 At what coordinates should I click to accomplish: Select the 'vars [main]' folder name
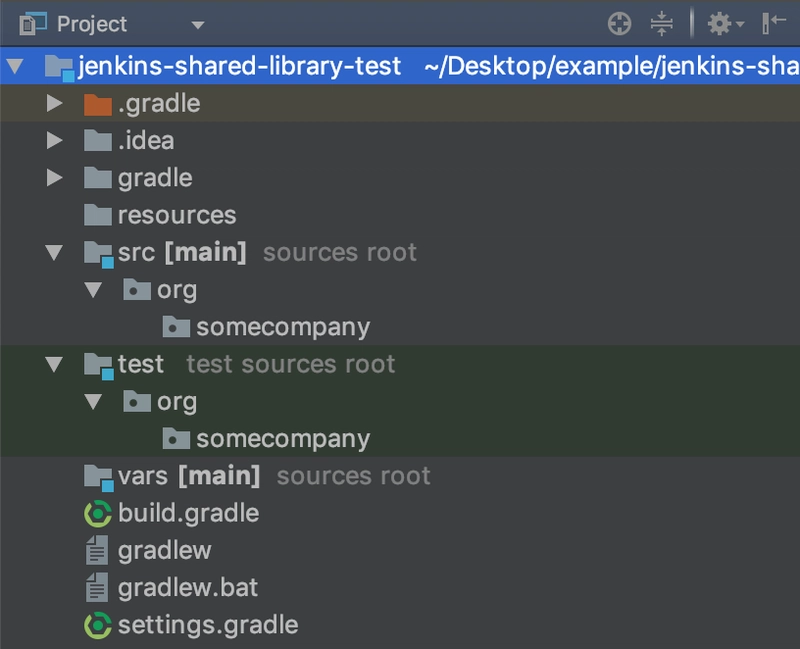point(189,476)
